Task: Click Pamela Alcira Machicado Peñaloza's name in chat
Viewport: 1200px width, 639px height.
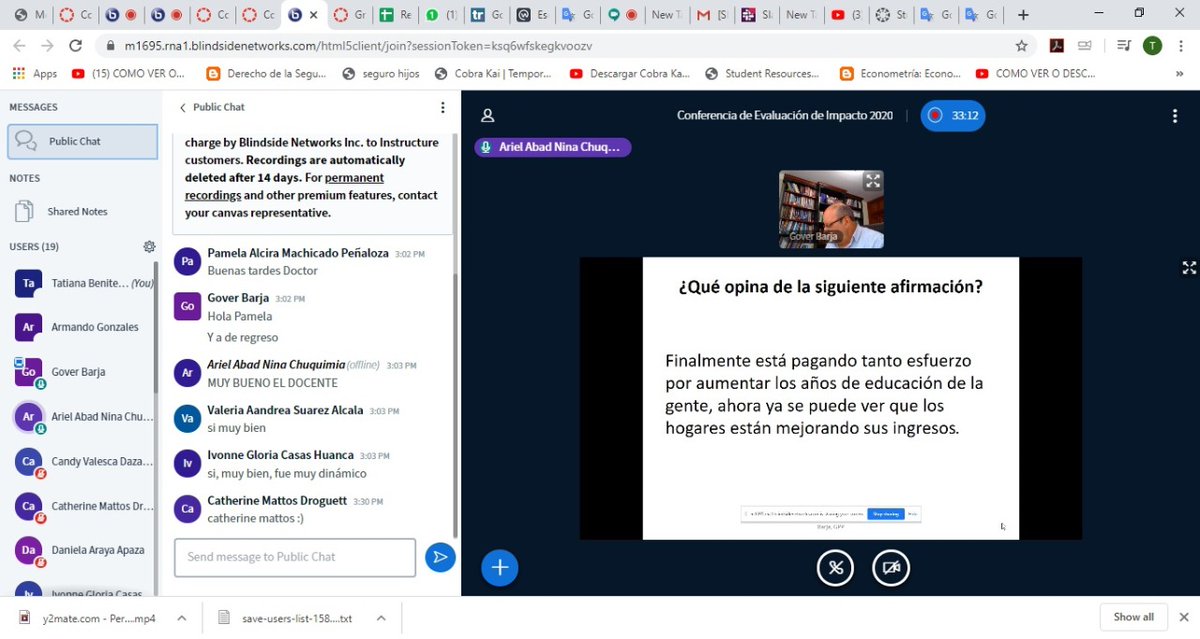Action: (298, 254)
